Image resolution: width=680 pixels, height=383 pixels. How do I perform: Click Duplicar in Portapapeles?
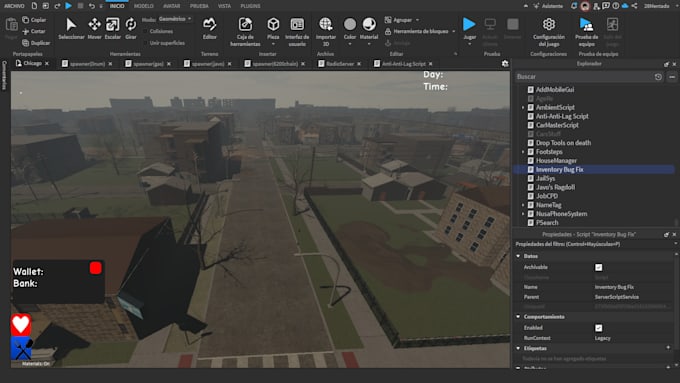click(x=36, y=43)
